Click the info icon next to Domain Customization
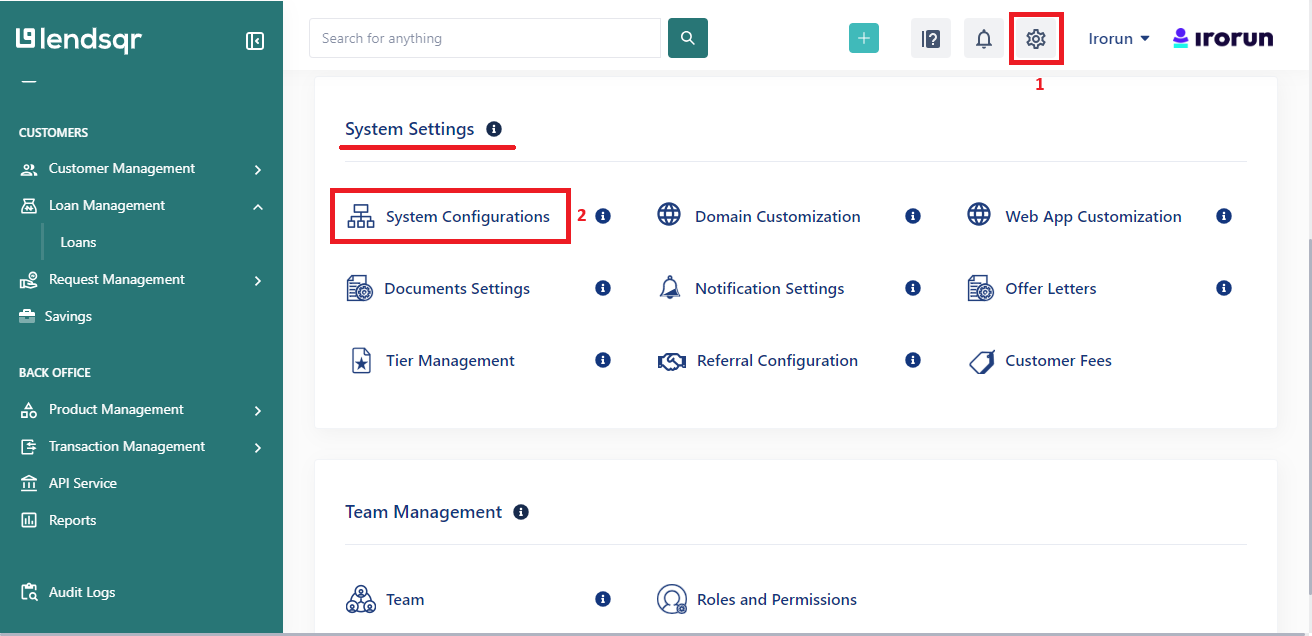1312x636 pixels. [x=912, y=215]
